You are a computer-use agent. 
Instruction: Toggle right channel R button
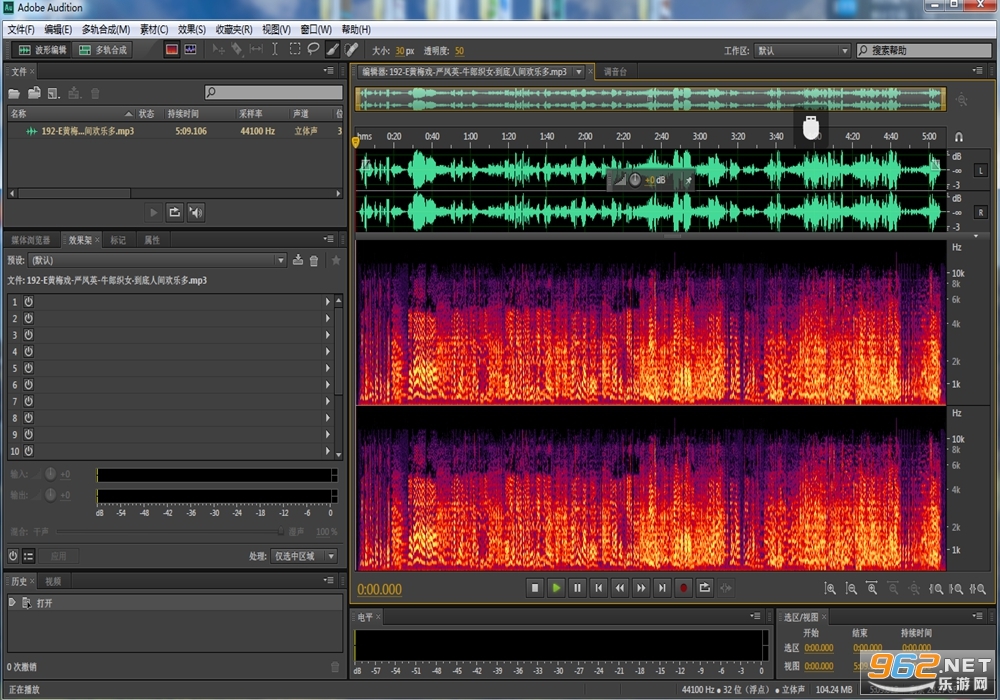pos(980,212)
